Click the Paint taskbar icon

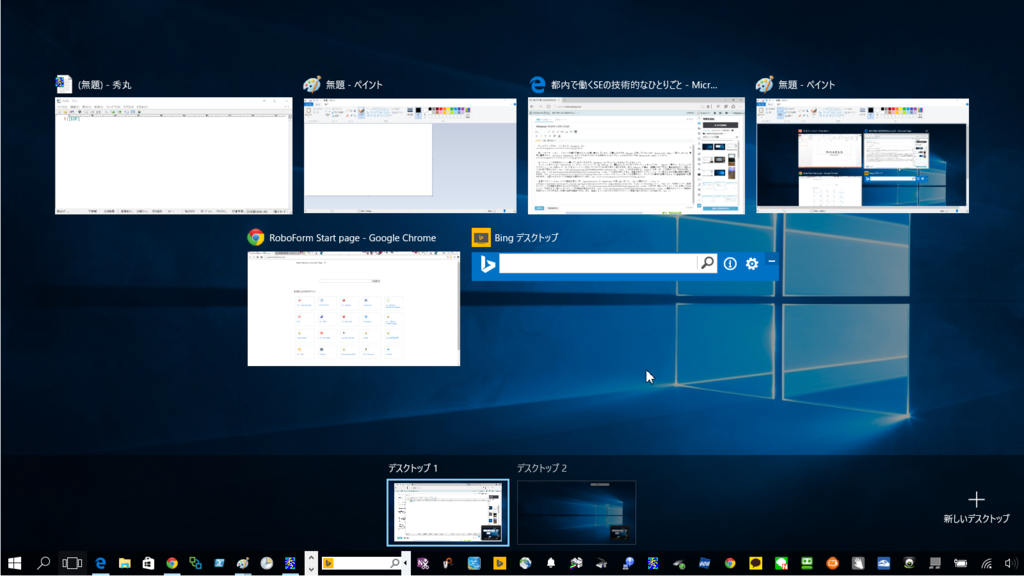(243, 563)
